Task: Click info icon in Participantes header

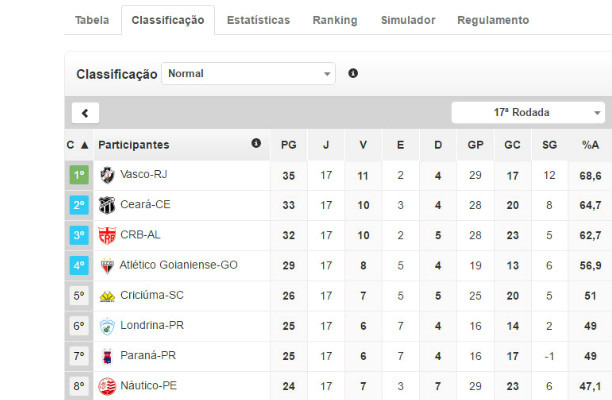Action: [x=256, y=144]
